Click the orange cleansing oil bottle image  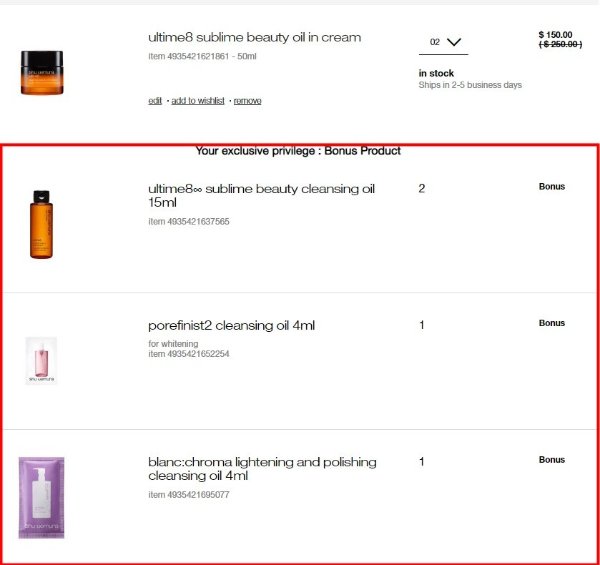coord(40,225)
